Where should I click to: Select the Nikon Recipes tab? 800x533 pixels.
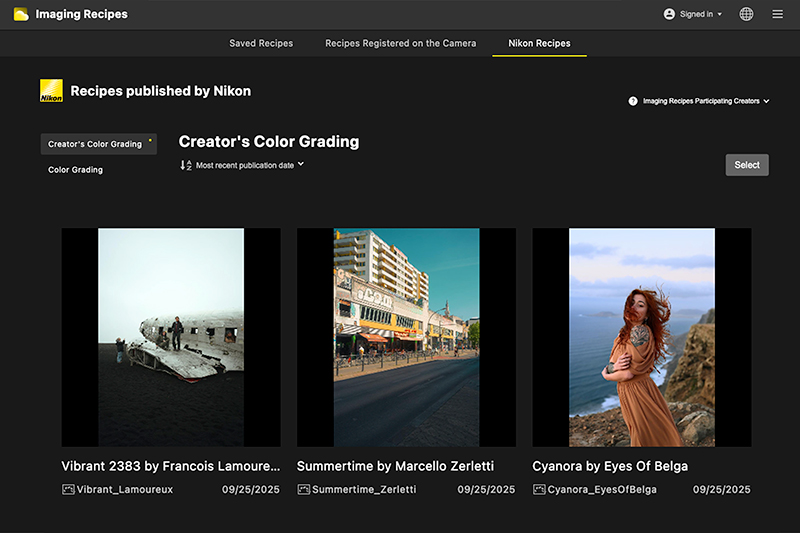coord(539,44)
